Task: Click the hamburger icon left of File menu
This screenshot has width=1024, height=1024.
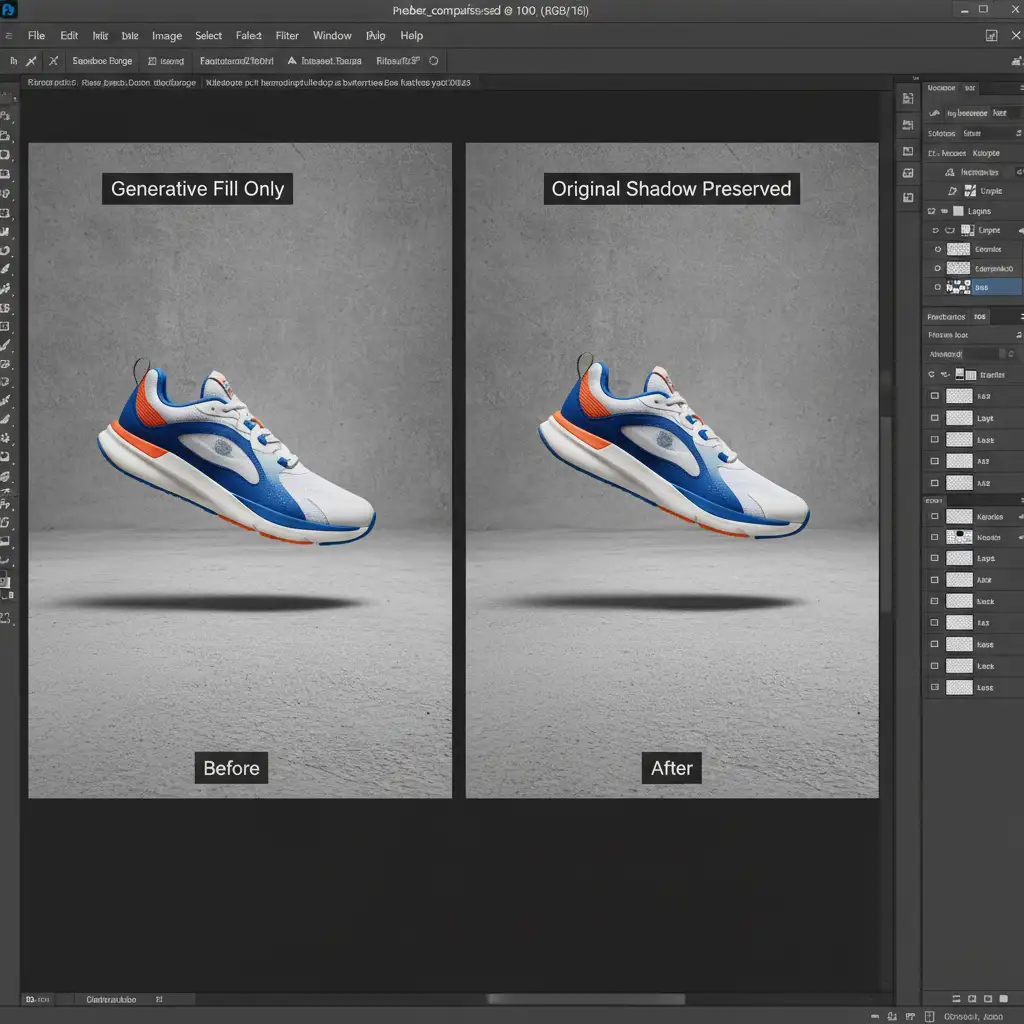Action: (9, 36)
